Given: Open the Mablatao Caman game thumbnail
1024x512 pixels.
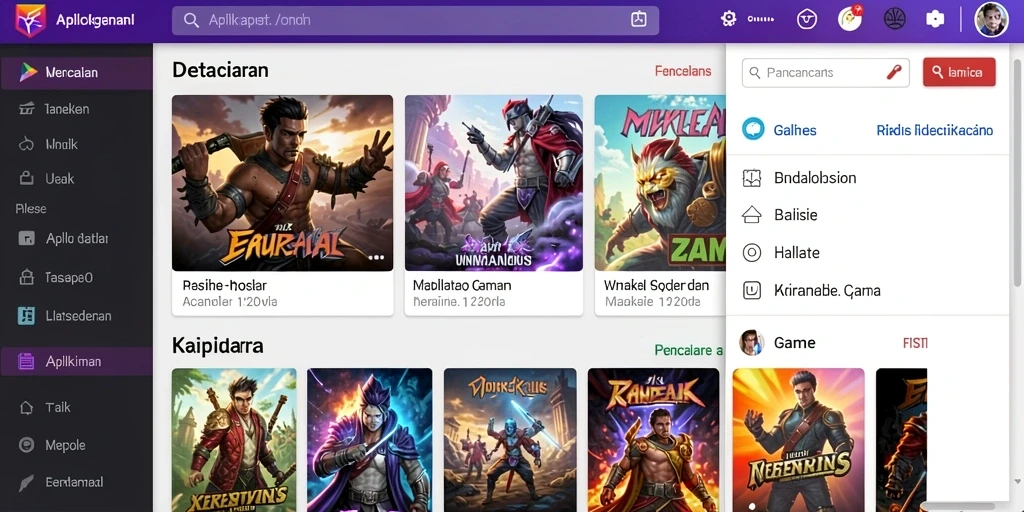Looking at the screenshot, I should pos(494,183).
